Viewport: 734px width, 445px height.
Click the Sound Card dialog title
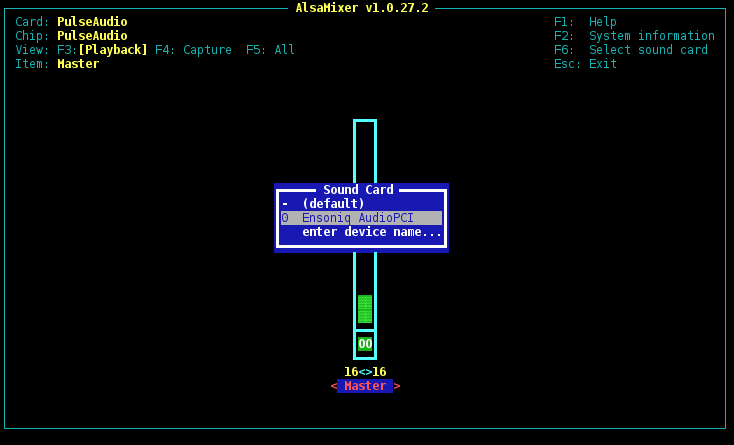[358, 190]
